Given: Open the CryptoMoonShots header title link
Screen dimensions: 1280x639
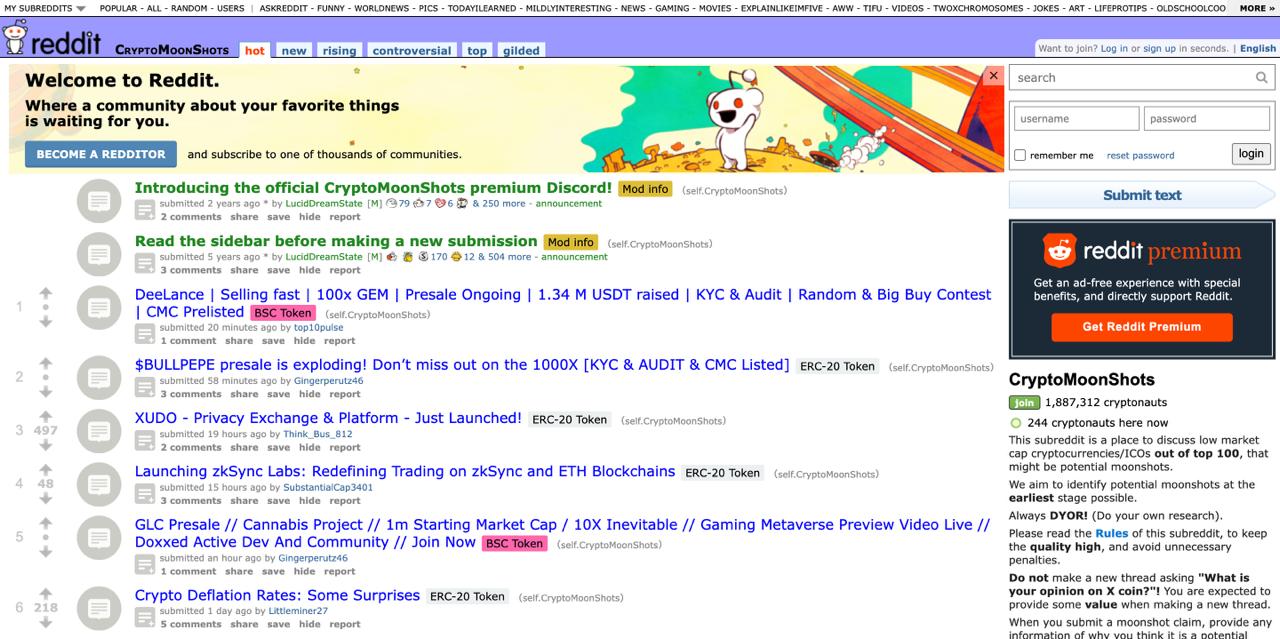Looking at the screenshot, I should (172, 50).
